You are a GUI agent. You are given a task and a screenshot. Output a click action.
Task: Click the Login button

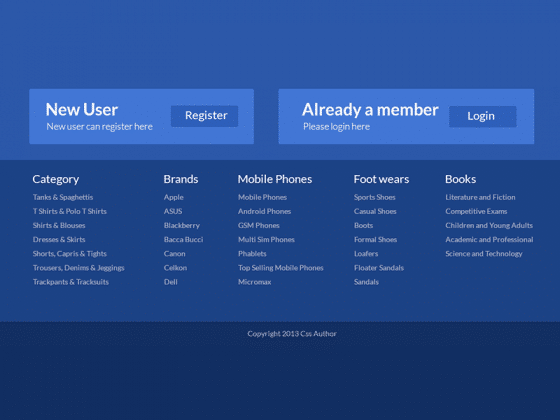click(x=482, y=116)
